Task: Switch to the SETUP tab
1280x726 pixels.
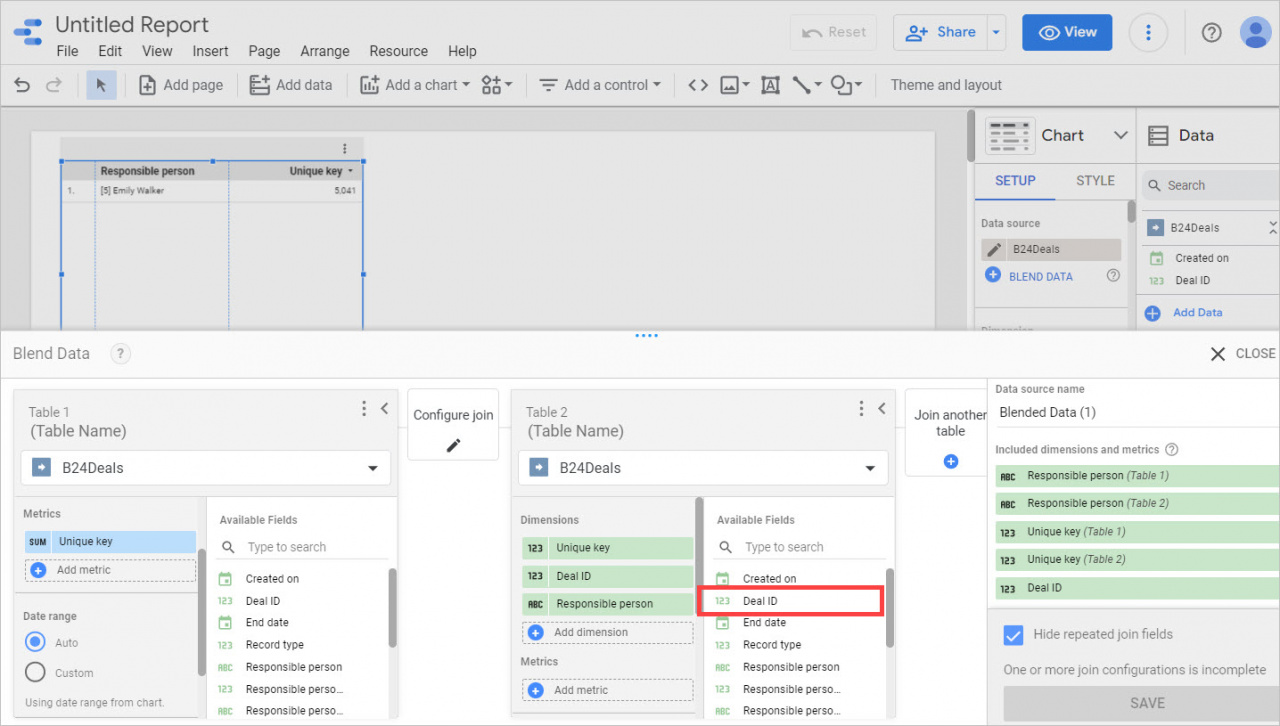Action: 1015,181
